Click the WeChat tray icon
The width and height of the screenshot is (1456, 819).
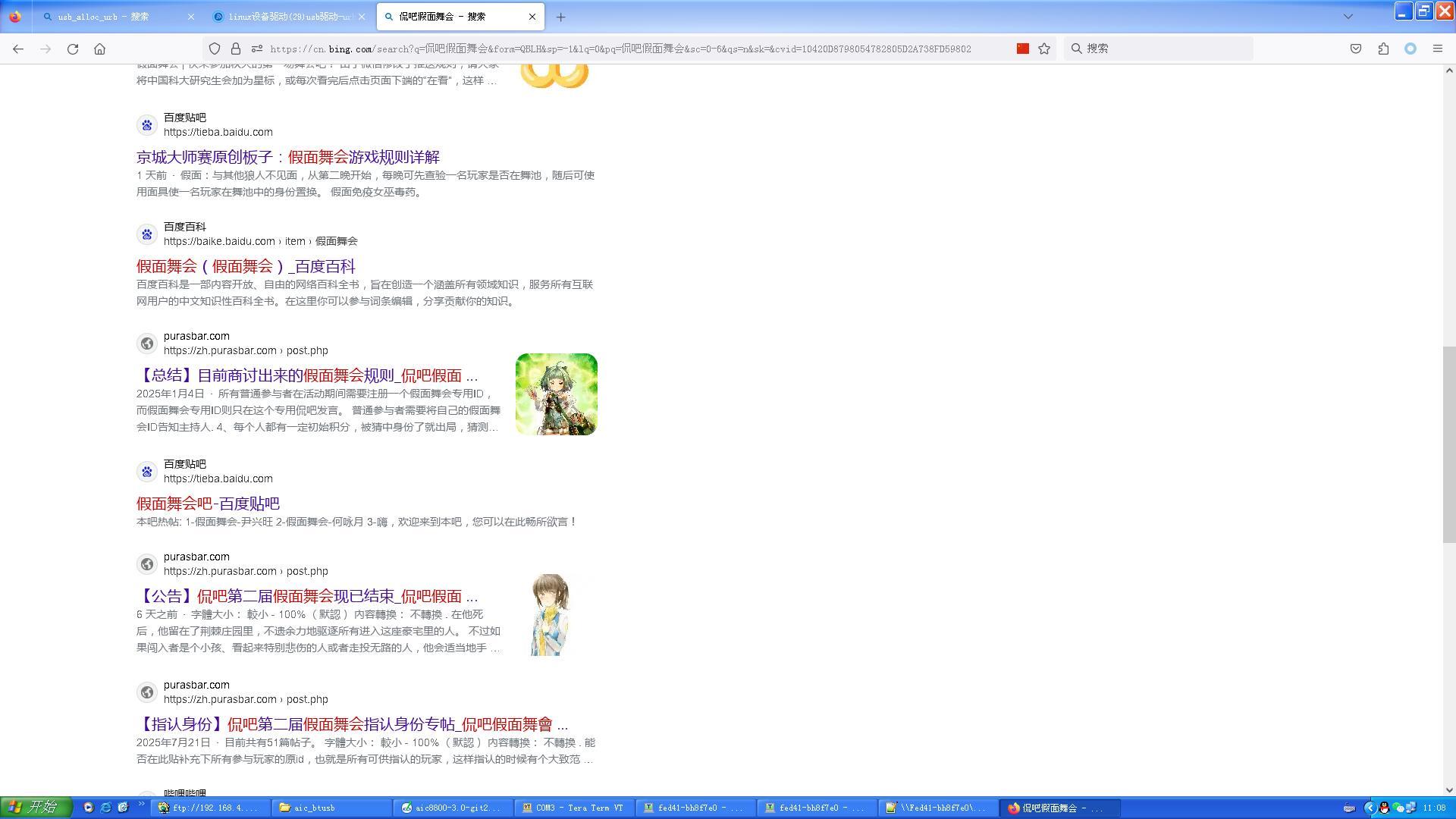(1398, 808)
